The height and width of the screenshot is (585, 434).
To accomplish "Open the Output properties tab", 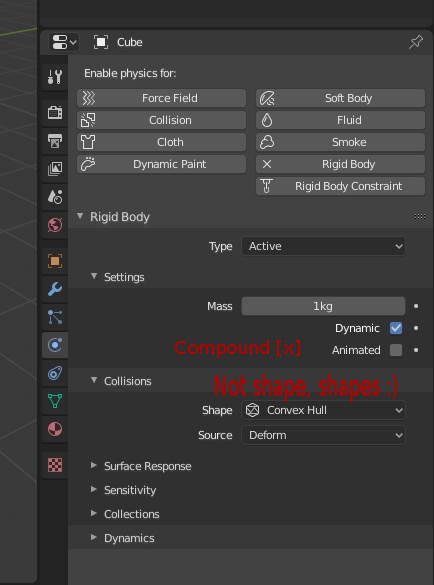I will pos(55,141).
